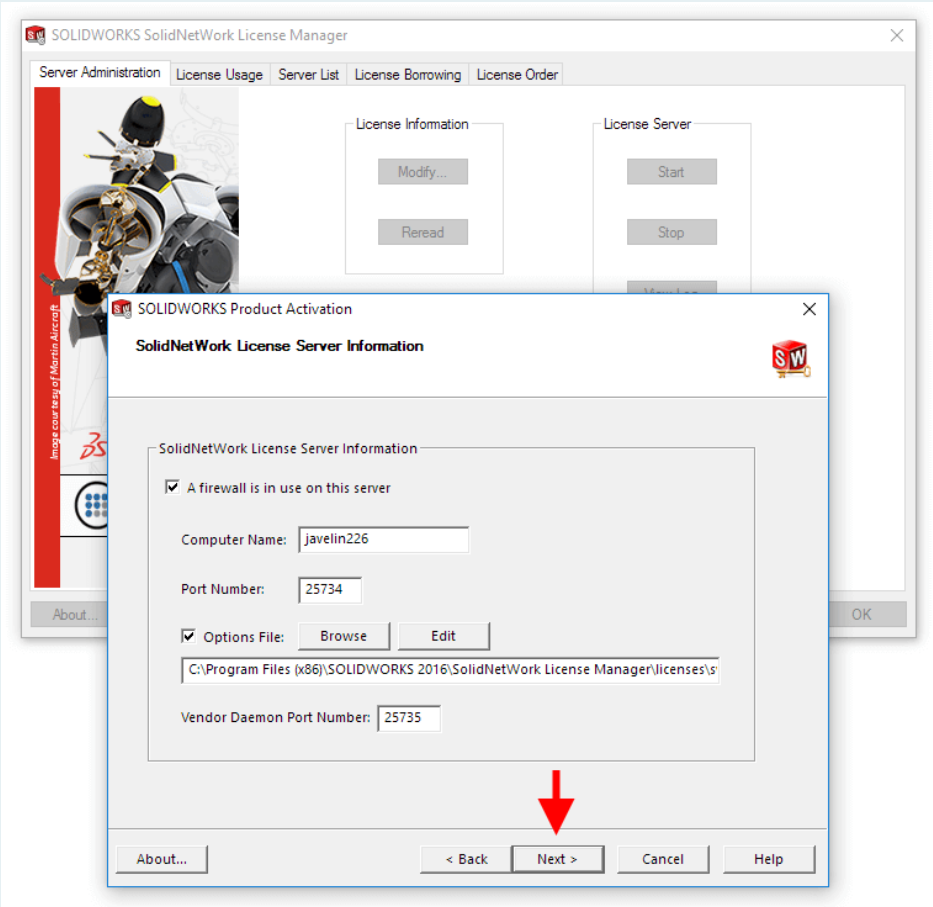Click the SOLIDWORKS icon in License Manager title bar
Viewport: 933px width, 907px height.
[x=36, y=35]
